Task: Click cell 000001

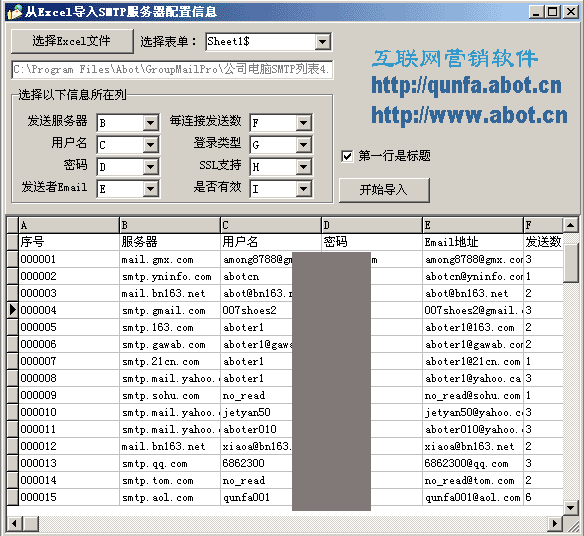Action: point(69,259)
